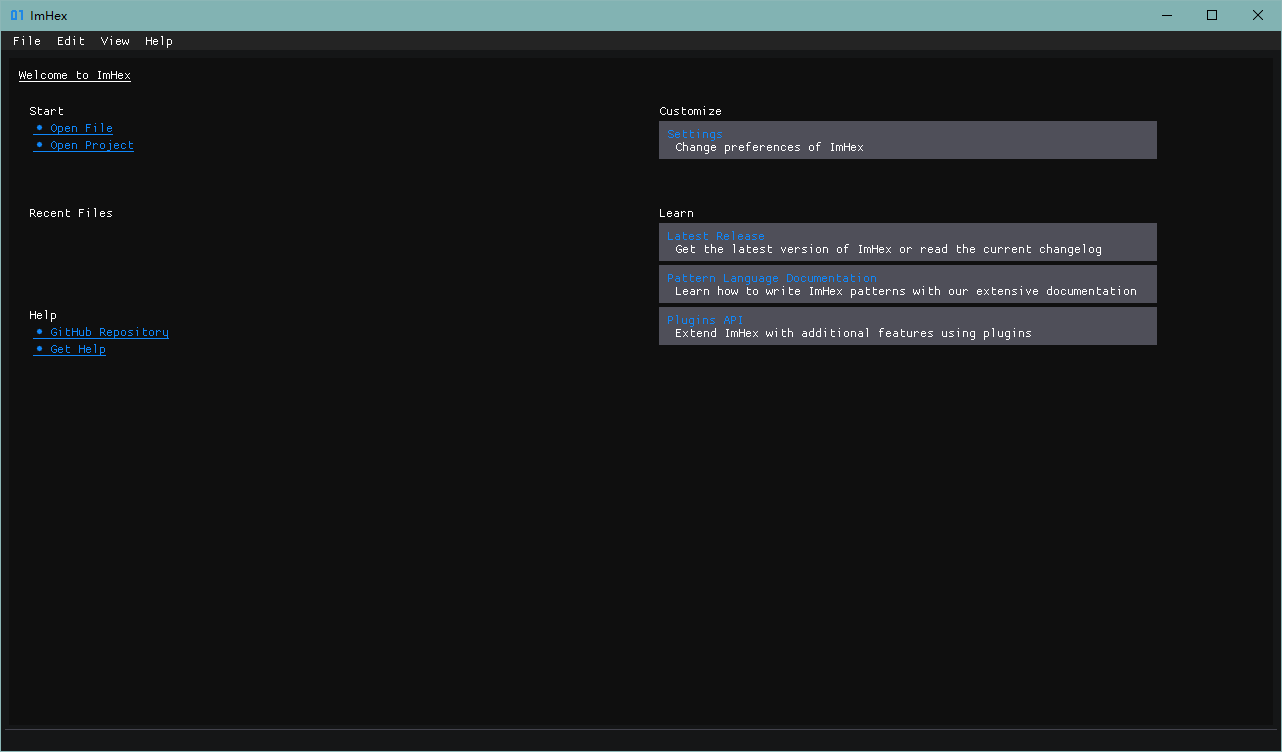Click the Recent Files heading
The height and width of the screenshot is (752, 1282).
(71, 213)
